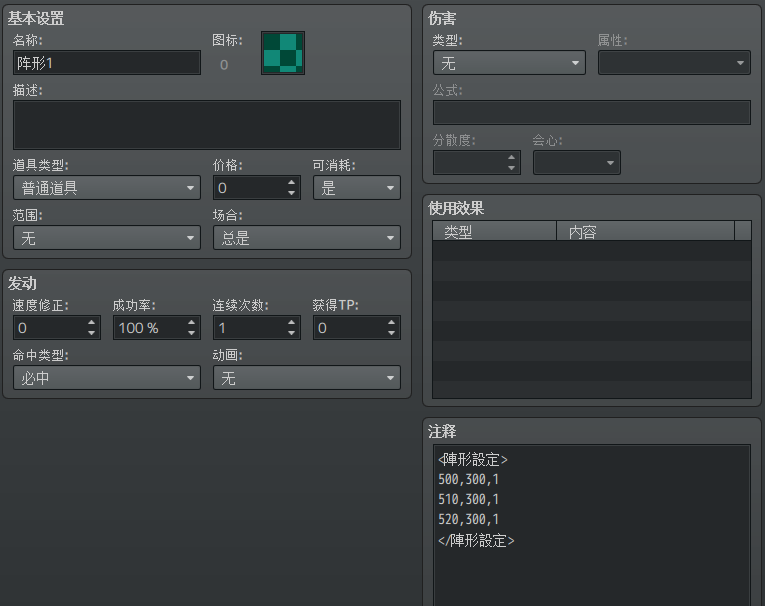The height and width of the screenshot is (606, 765).
Task: Increase 速度修正 with the up arrow
Action: pos(92,323)
